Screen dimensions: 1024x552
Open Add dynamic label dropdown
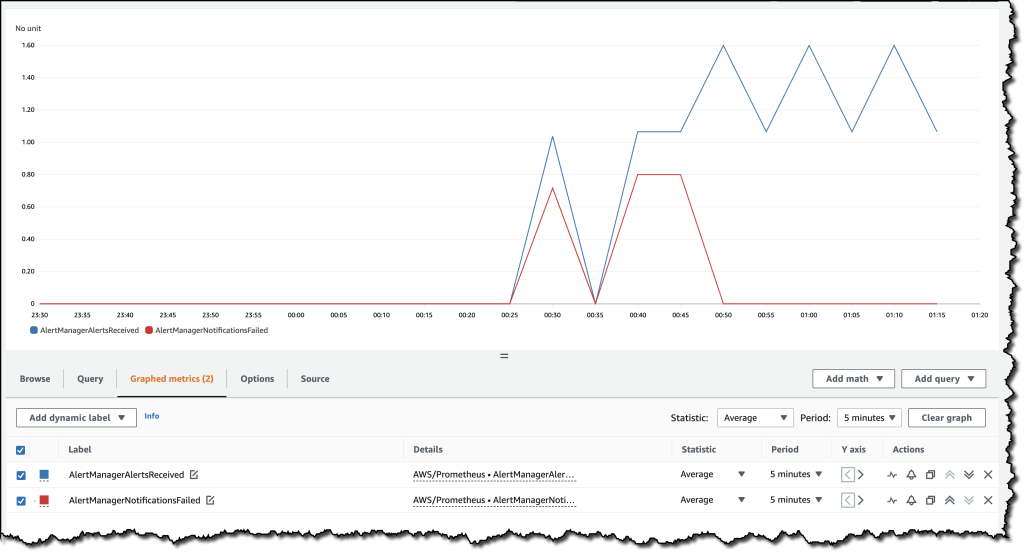(76, 418)
